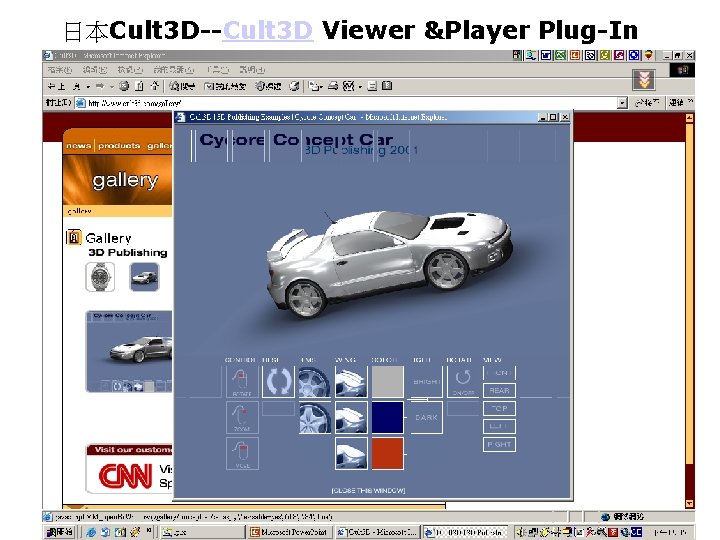Open the news tab on Cycore site

click(x=79, y=146)
